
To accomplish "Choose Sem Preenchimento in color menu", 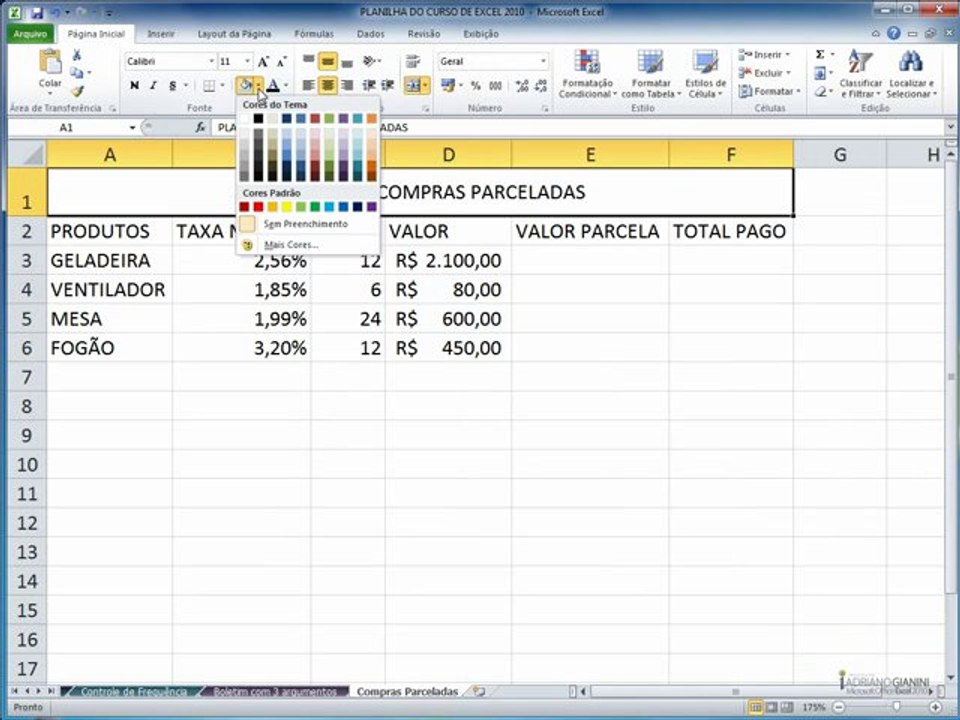I will (x=307, y=224).
